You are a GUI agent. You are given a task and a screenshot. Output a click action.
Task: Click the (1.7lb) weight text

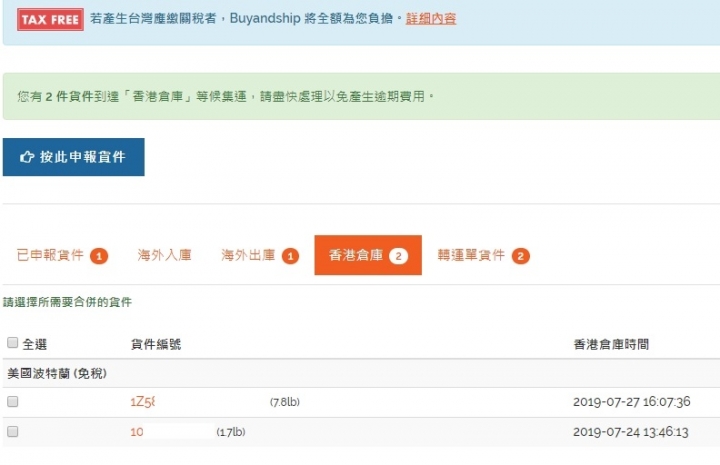pos(231,432)
